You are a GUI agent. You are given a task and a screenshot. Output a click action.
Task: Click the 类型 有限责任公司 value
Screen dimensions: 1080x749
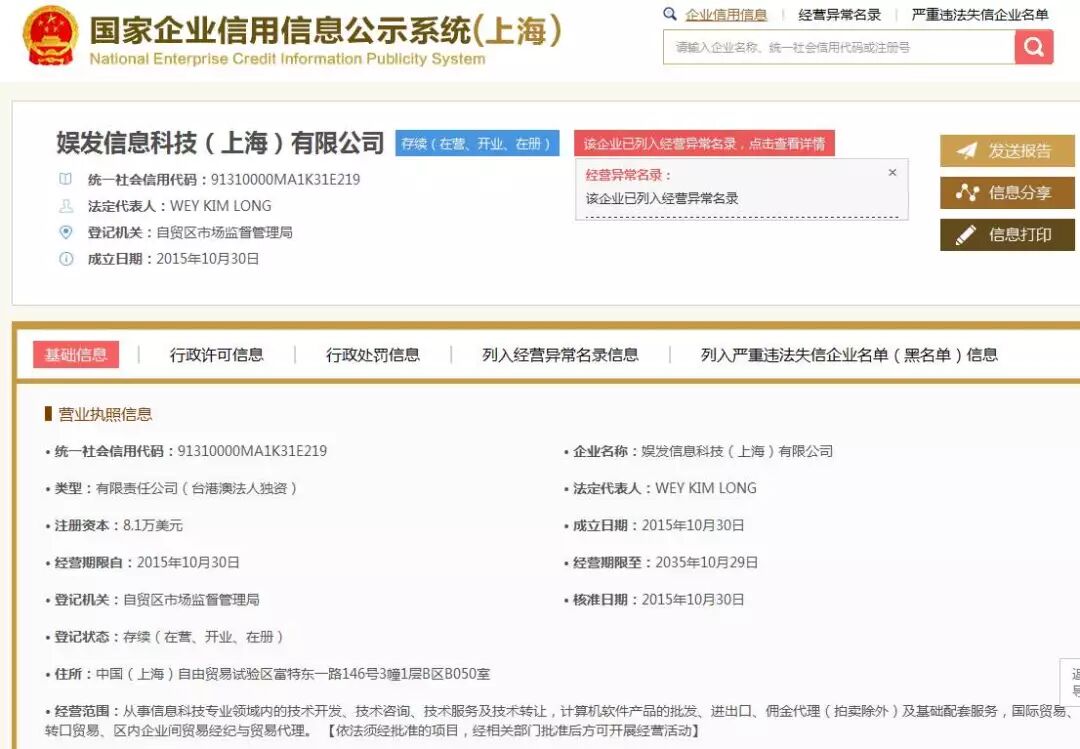[196, 488]
